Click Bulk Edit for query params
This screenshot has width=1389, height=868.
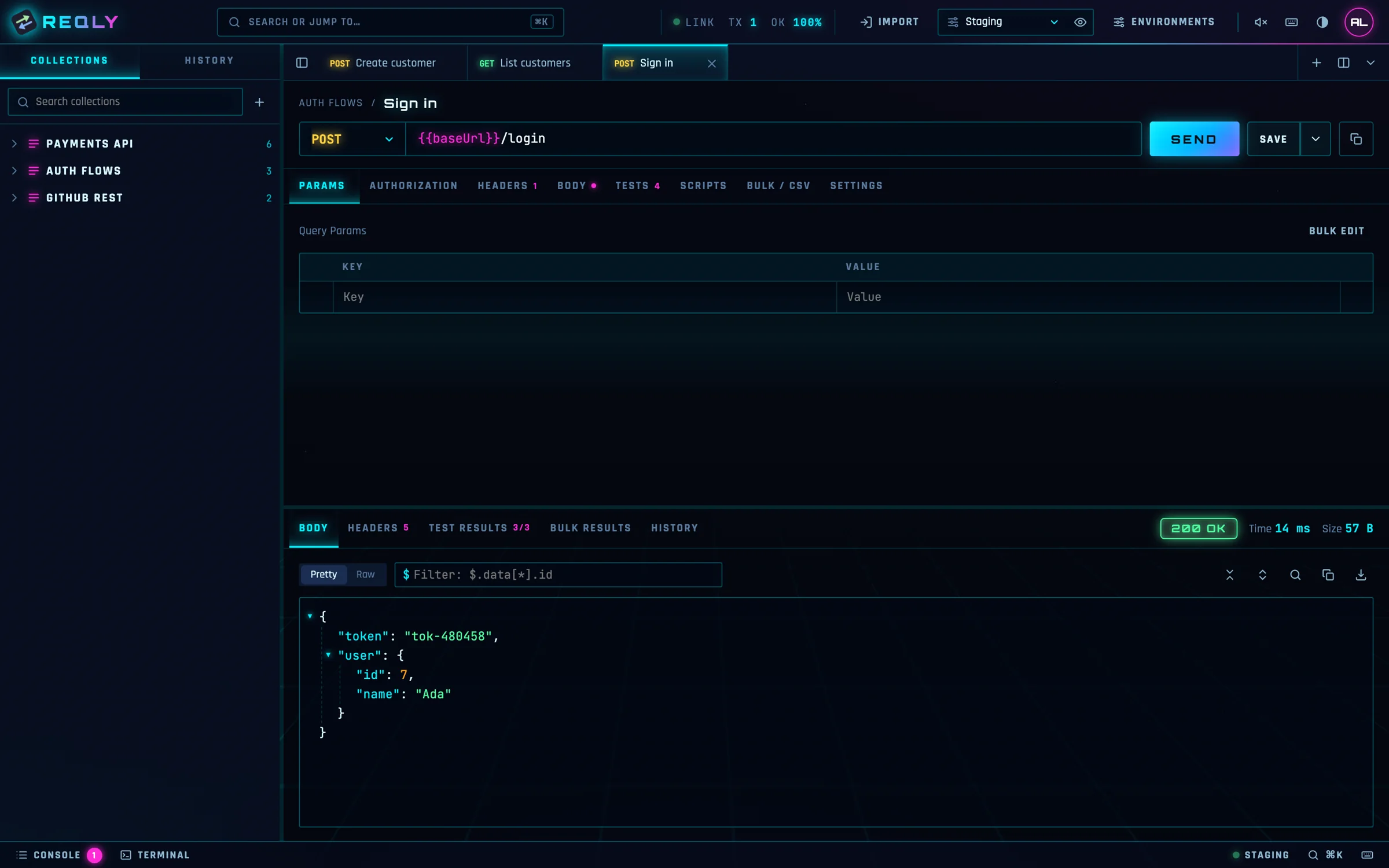coord(1336,231)
